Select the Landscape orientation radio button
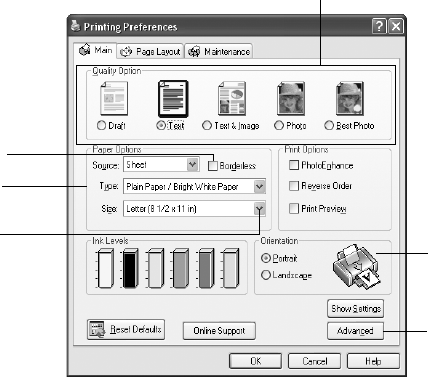This screenshot has height=377, width=428. pyautogui.click(x=266, y=275)
